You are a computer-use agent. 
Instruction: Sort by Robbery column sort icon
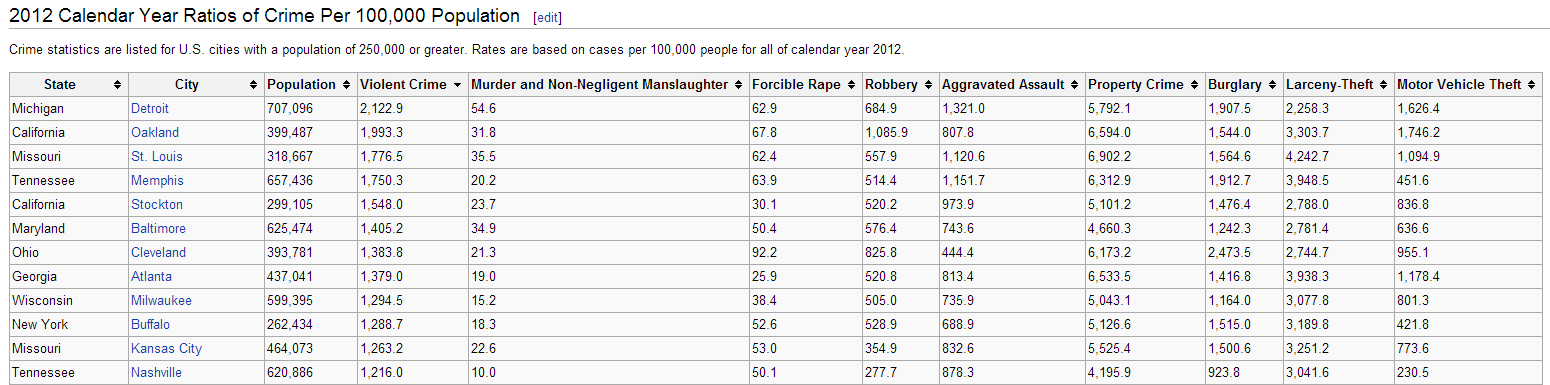click(928, 85)
